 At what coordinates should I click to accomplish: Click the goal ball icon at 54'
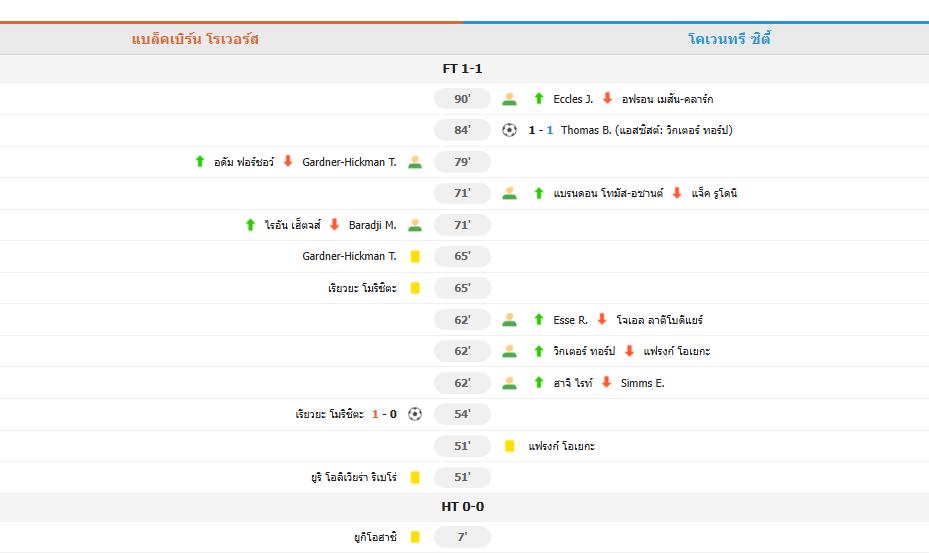(x=415, y=414)
